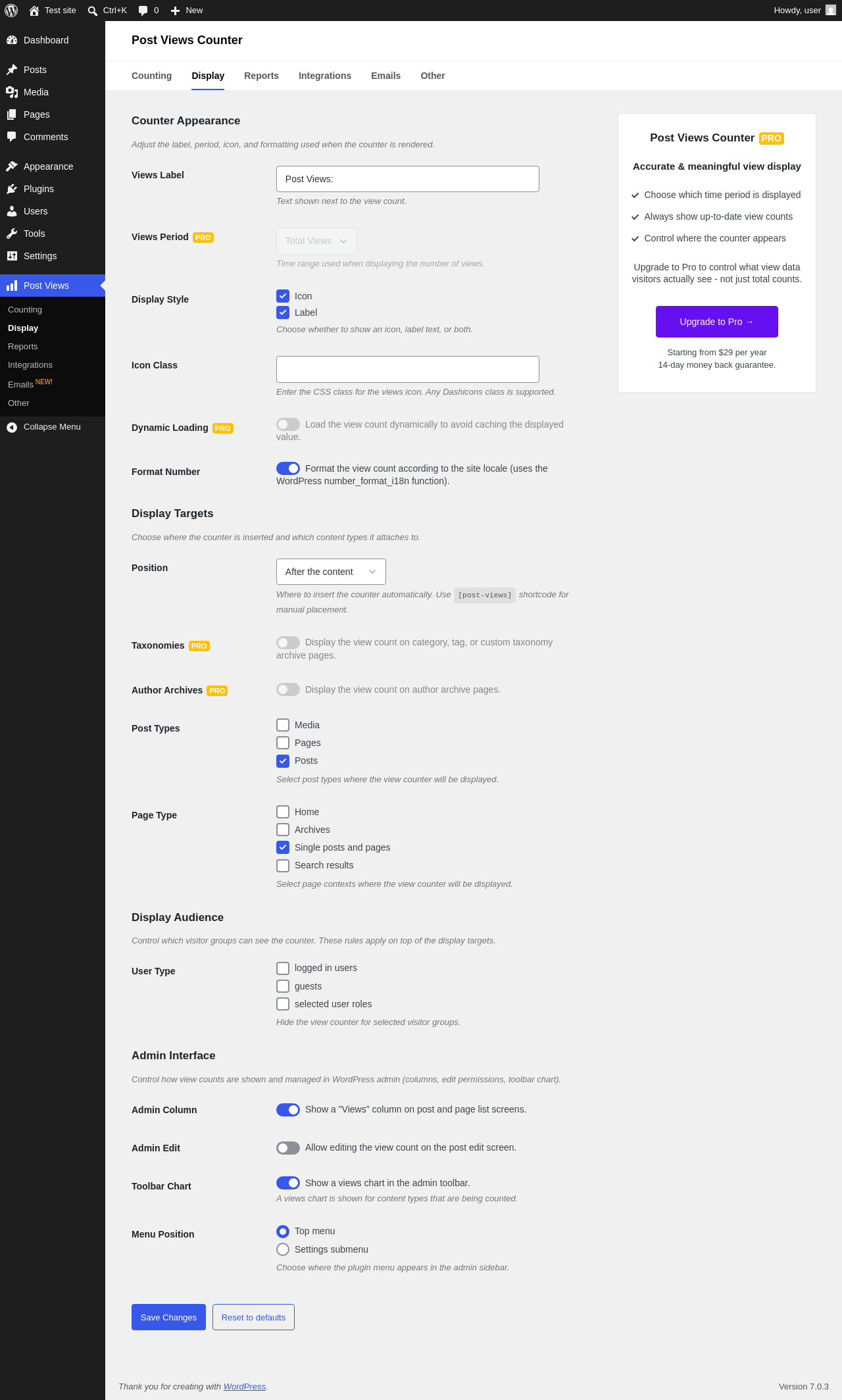Uncheck the Icon display style checkbox
The width and height of the screenshot is (842, 1400).
pyautogui.click(x=283, y=296)
